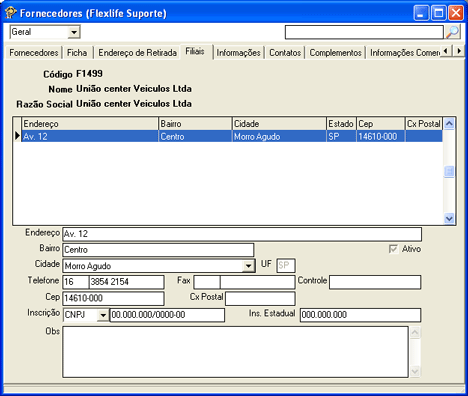The height and width of the screenshot is (396, 468).
Task: Click the Ins. Estadual field
Action: point(361,315)
